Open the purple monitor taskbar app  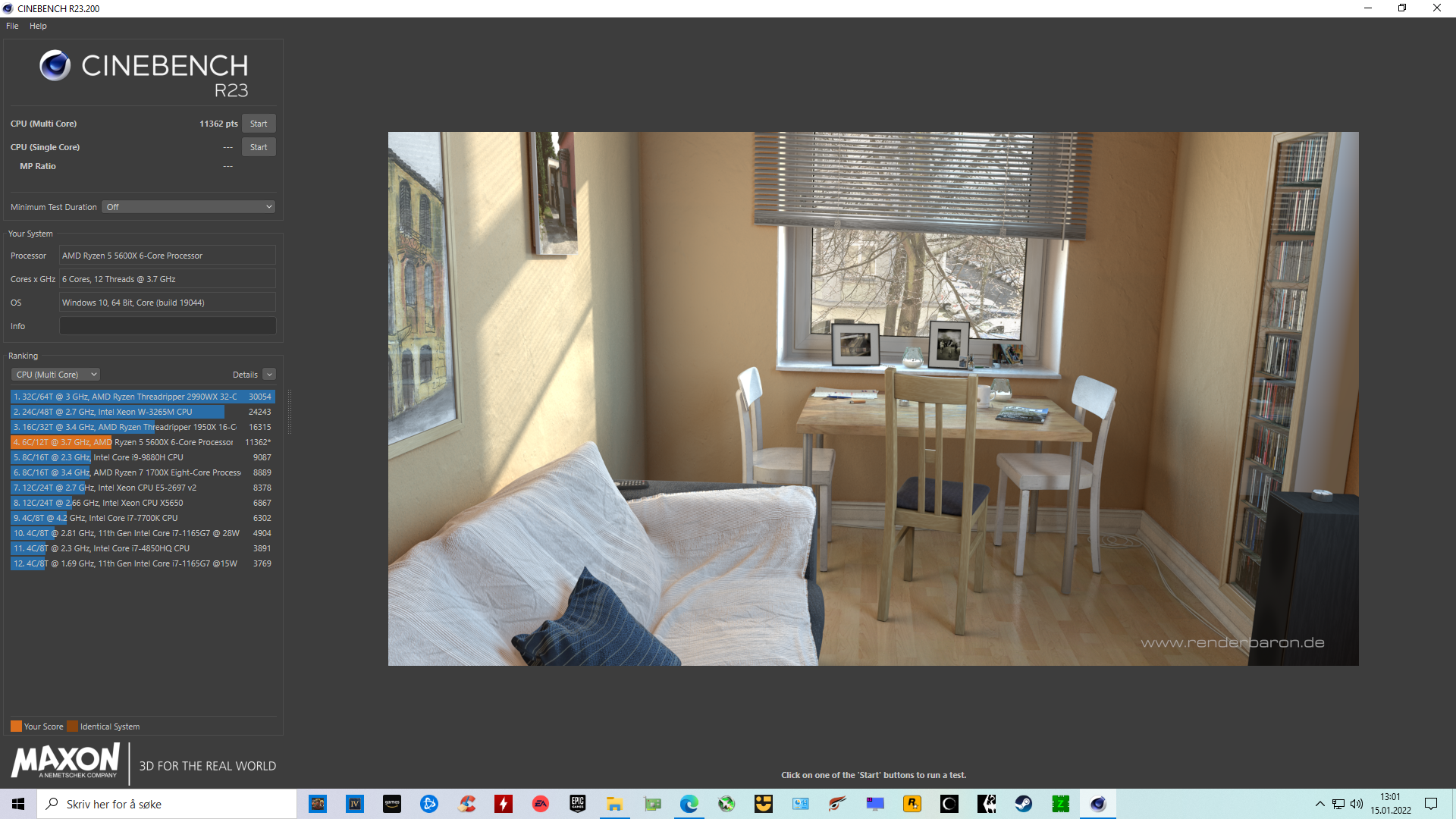875,804
